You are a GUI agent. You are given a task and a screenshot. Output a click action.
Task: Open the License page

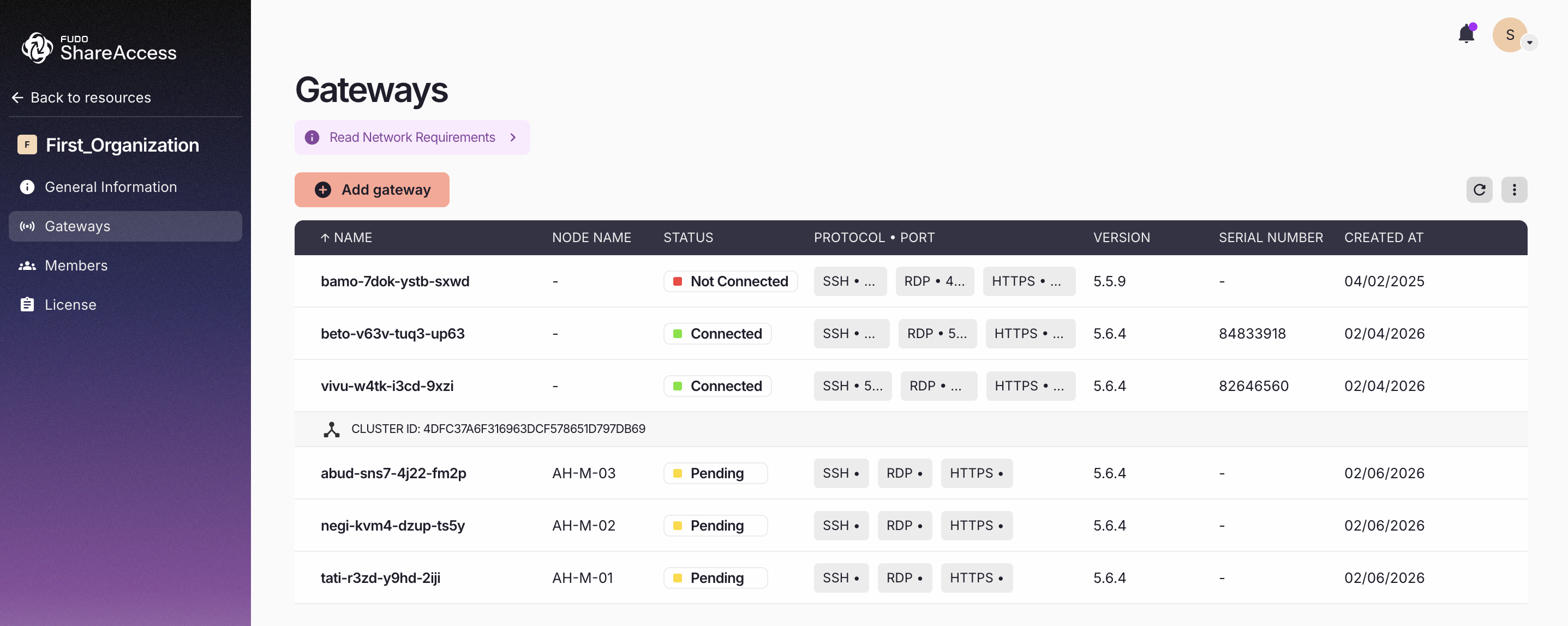point(70,305)
